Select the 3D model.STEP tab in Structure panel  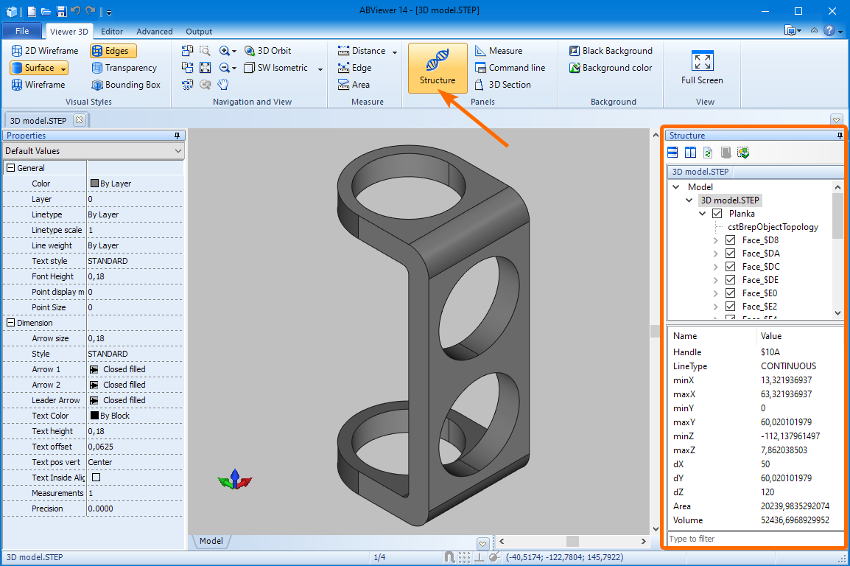click(x=700, y=172)
